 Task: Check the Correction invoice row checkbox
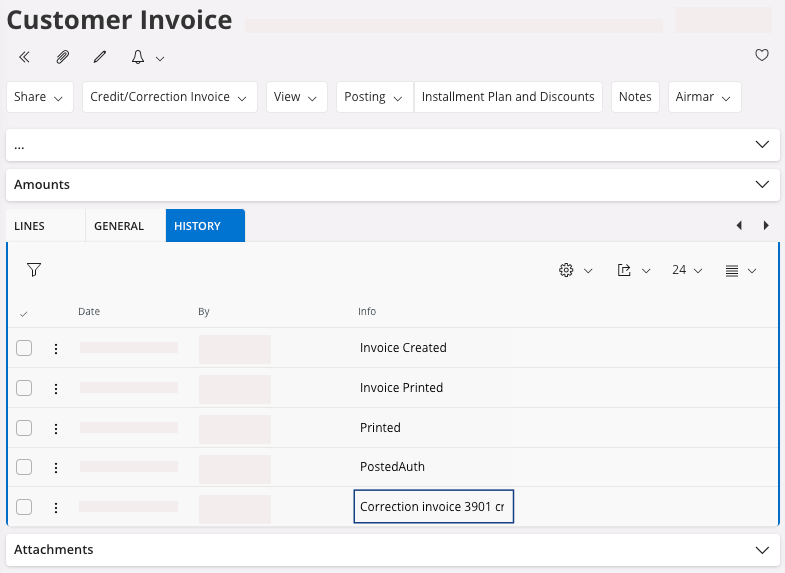click(x=24, y=507)
